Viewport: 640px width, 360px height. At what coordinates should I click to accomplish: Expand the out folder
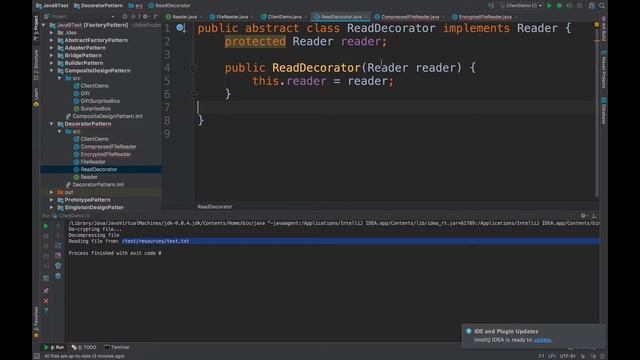click(51, 192)
